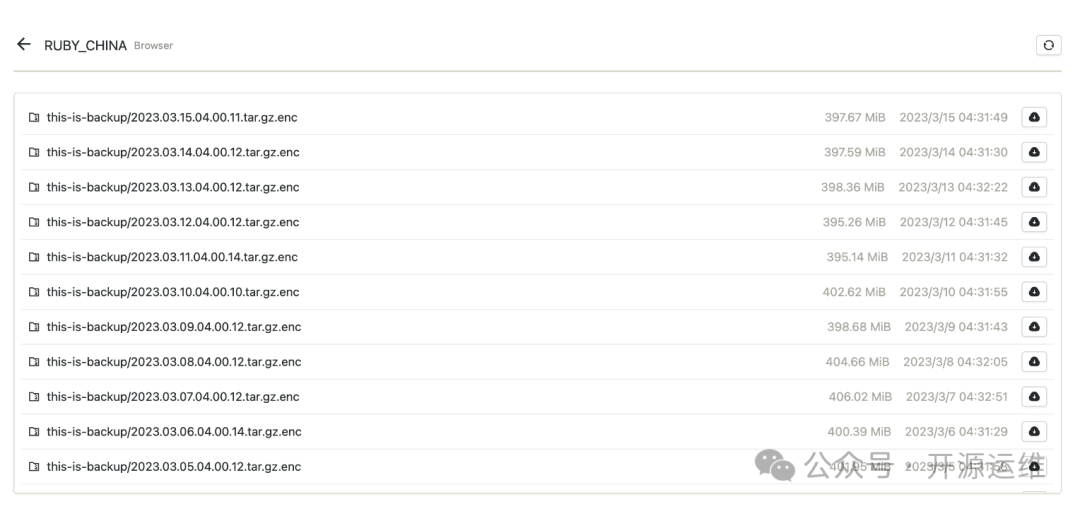Refresh the bucket file listing
Screen dimensions: 1080x509
(1048, 45)
